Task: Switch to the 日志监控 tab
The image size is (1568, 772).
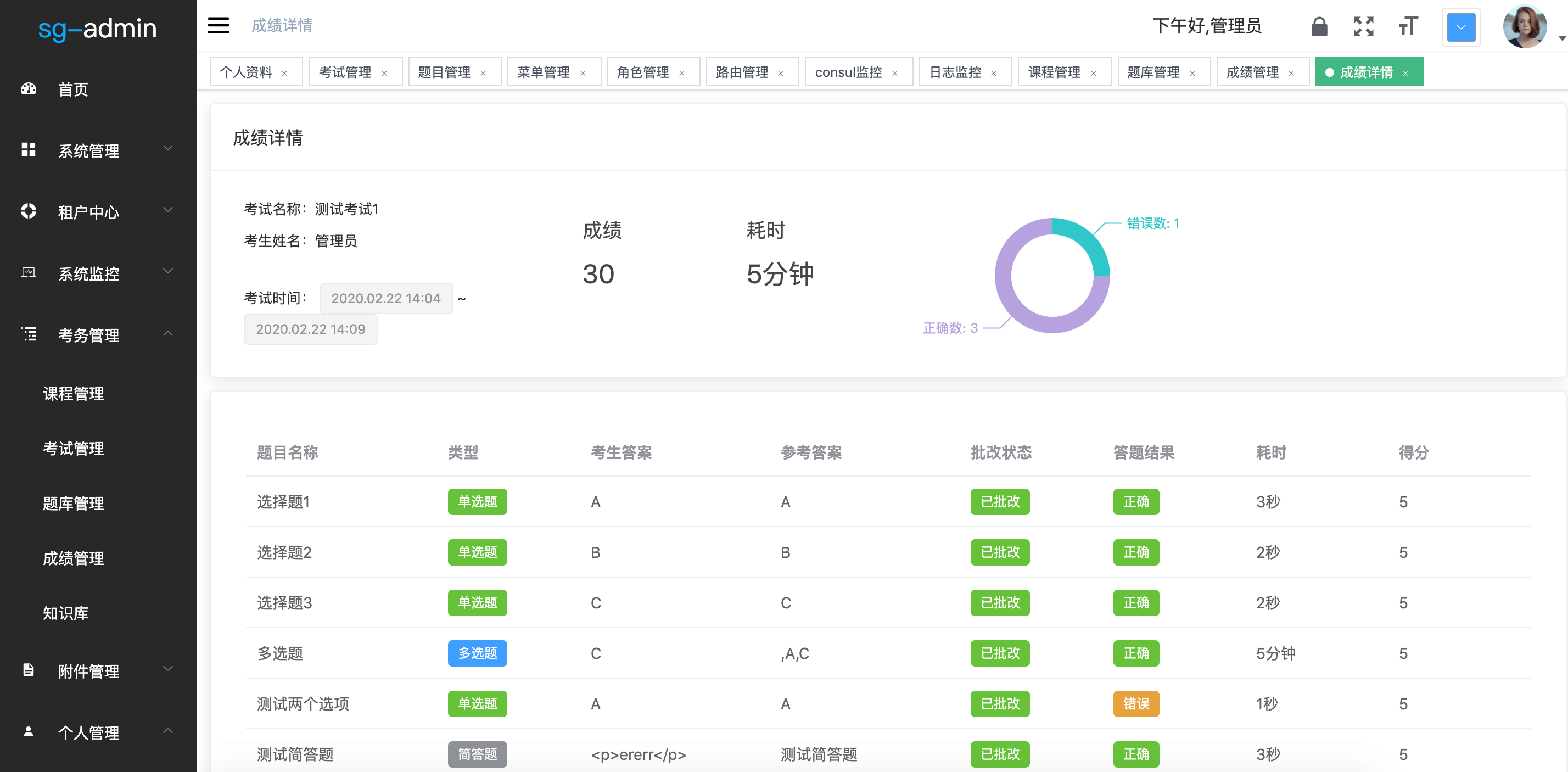Action: 955,72
